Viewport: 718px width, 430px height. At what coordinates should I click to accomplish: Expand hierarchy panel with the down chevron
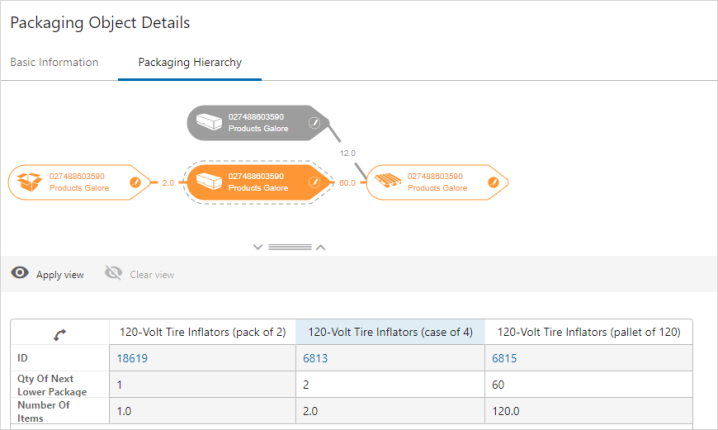click(x=258, y=246)
